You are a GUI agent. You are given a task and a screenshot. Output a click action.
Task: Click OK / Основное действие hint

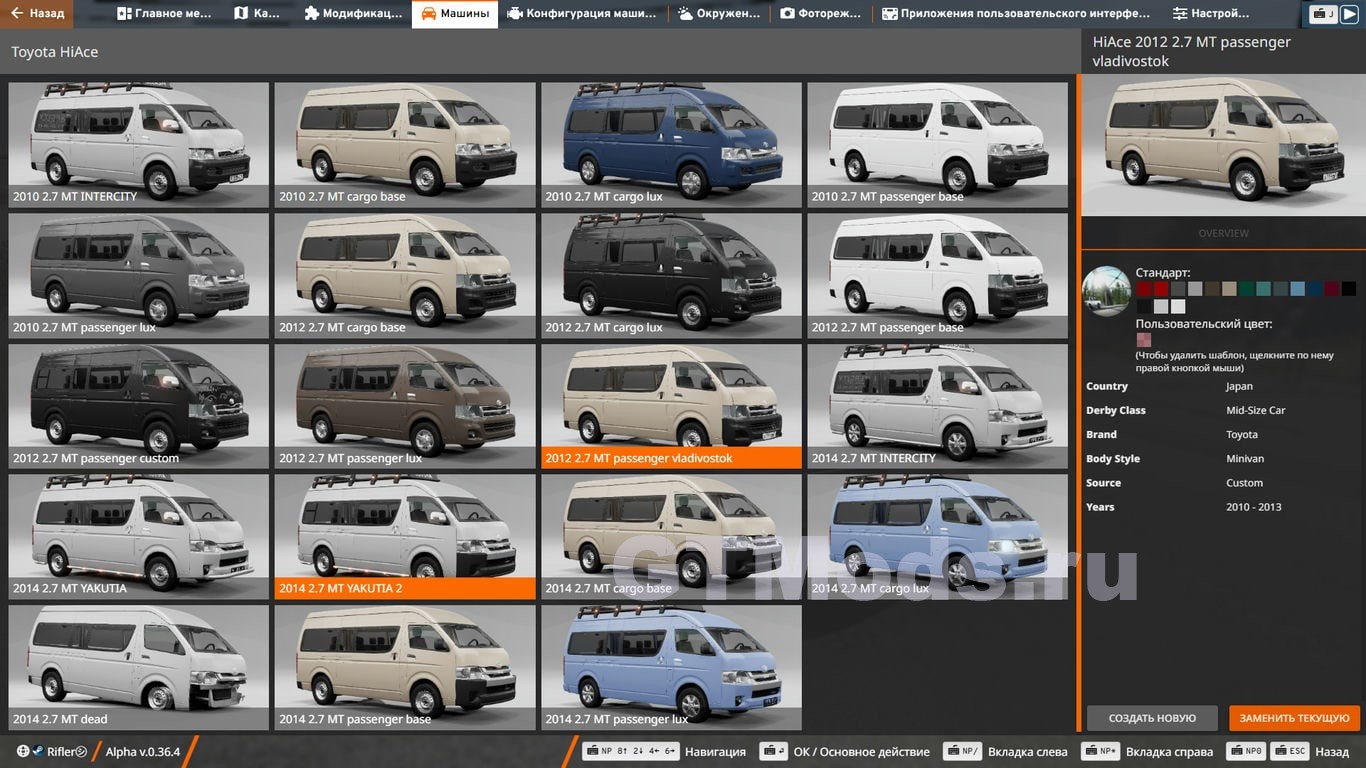[x=845, y=752]
